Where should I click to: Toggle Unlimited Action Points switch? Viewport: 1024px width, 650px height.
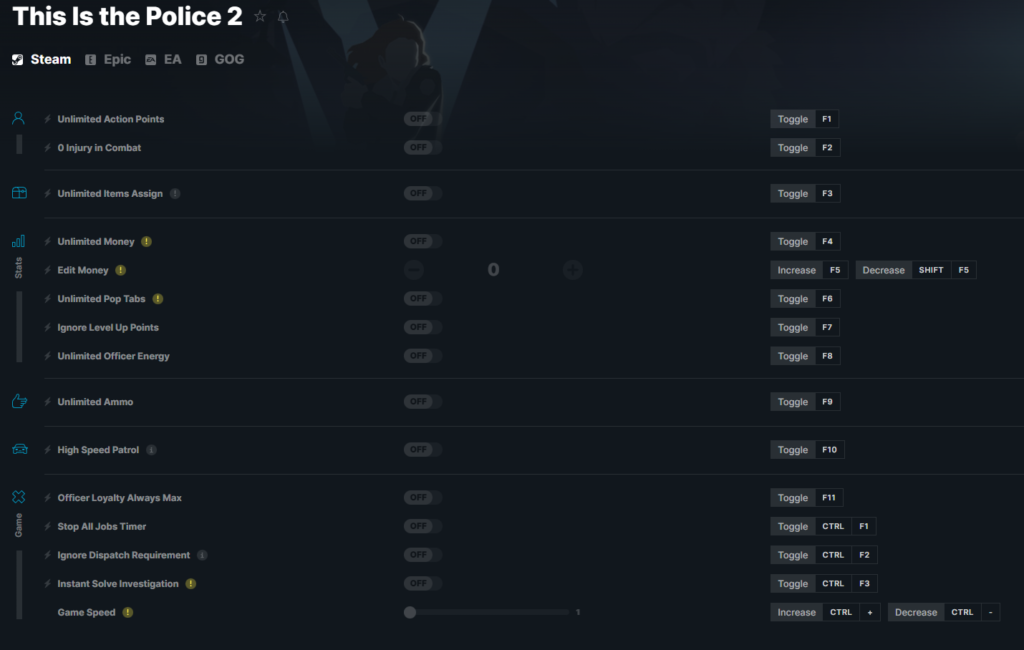[422, 119]
